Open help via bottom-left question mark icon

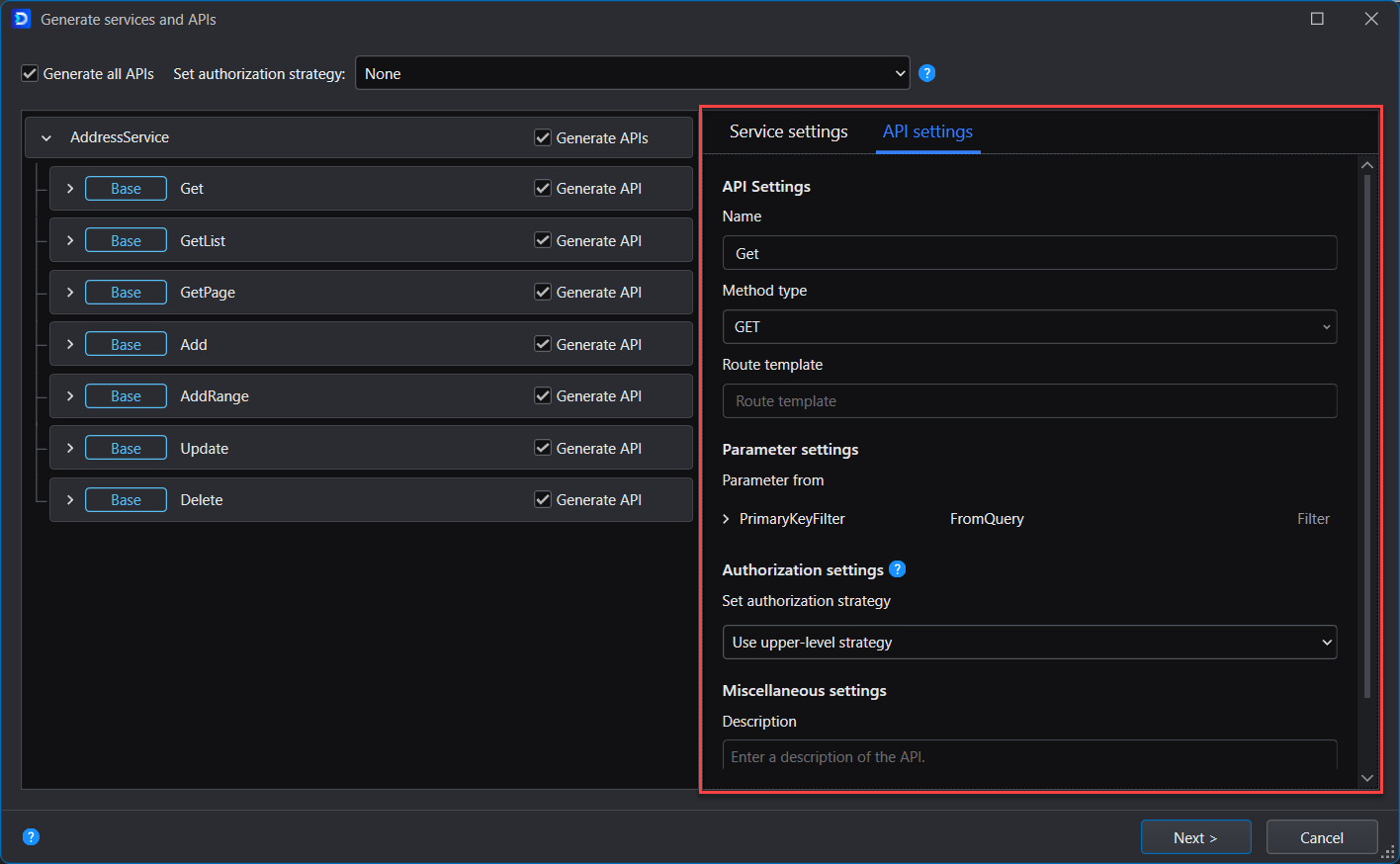(x=31, y=837)
